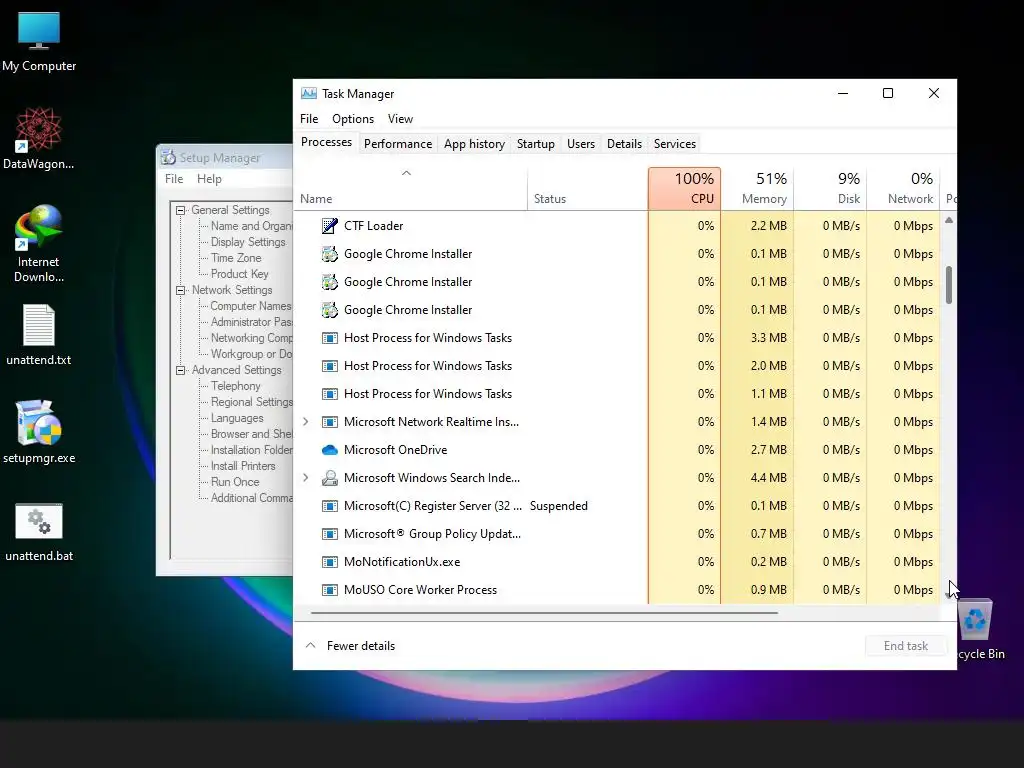Click the 4.4 MB memory value

point(768,478)
